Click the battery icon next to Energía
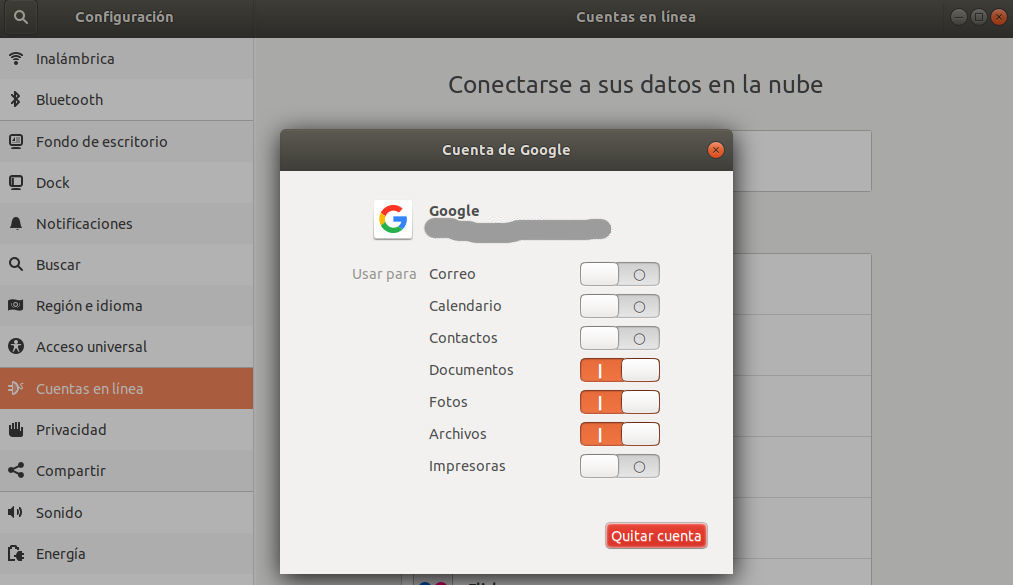This screenshot has width=1013, height=585. point(16,553)
